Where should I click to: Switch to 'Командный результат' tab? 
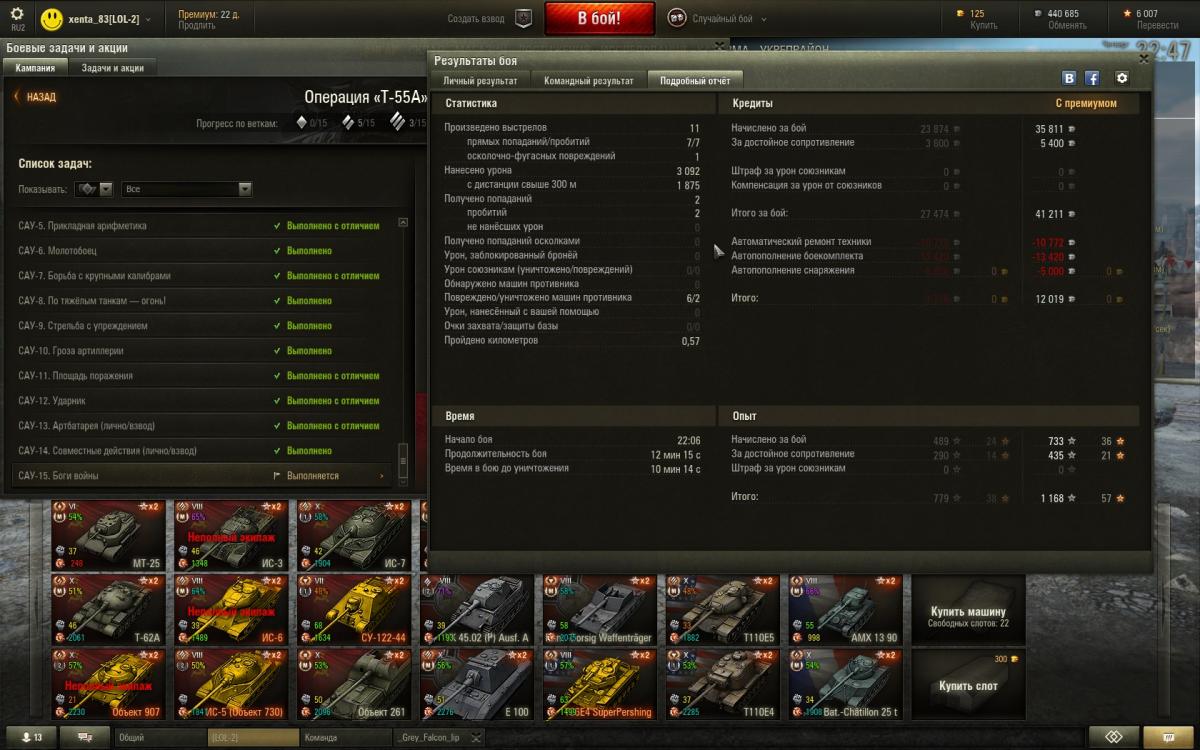(x=588, y=81)
